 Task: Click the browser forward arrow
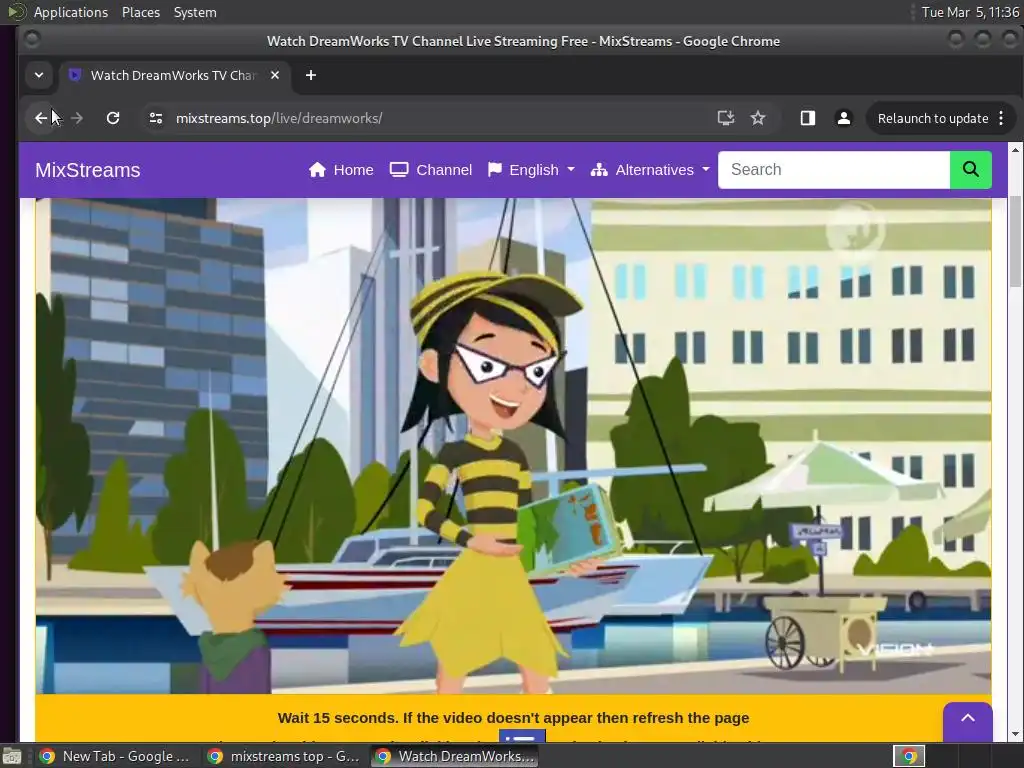point(76,118)
